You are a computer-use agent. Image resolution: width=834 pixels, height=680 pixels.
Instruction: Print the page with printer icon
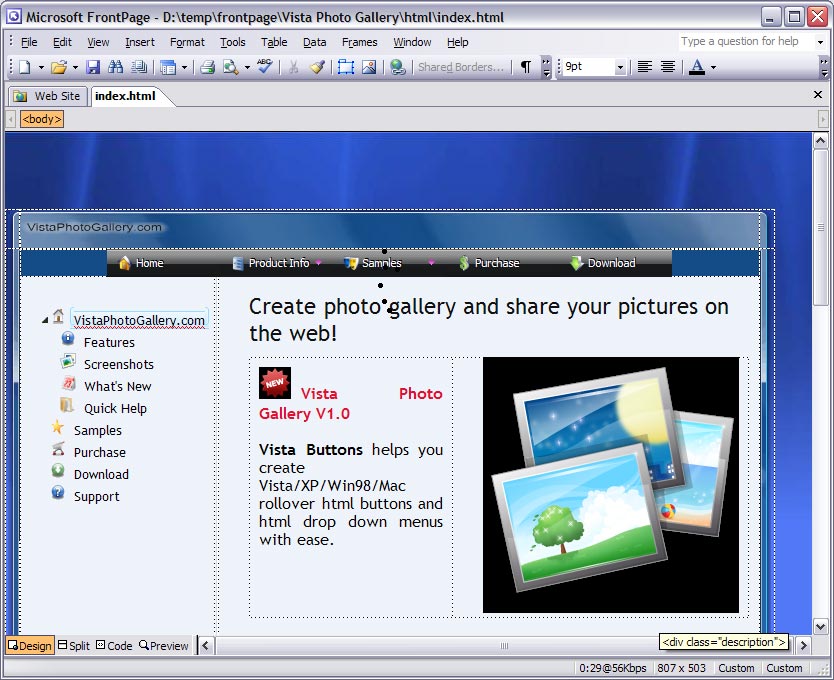click(207, 67)
